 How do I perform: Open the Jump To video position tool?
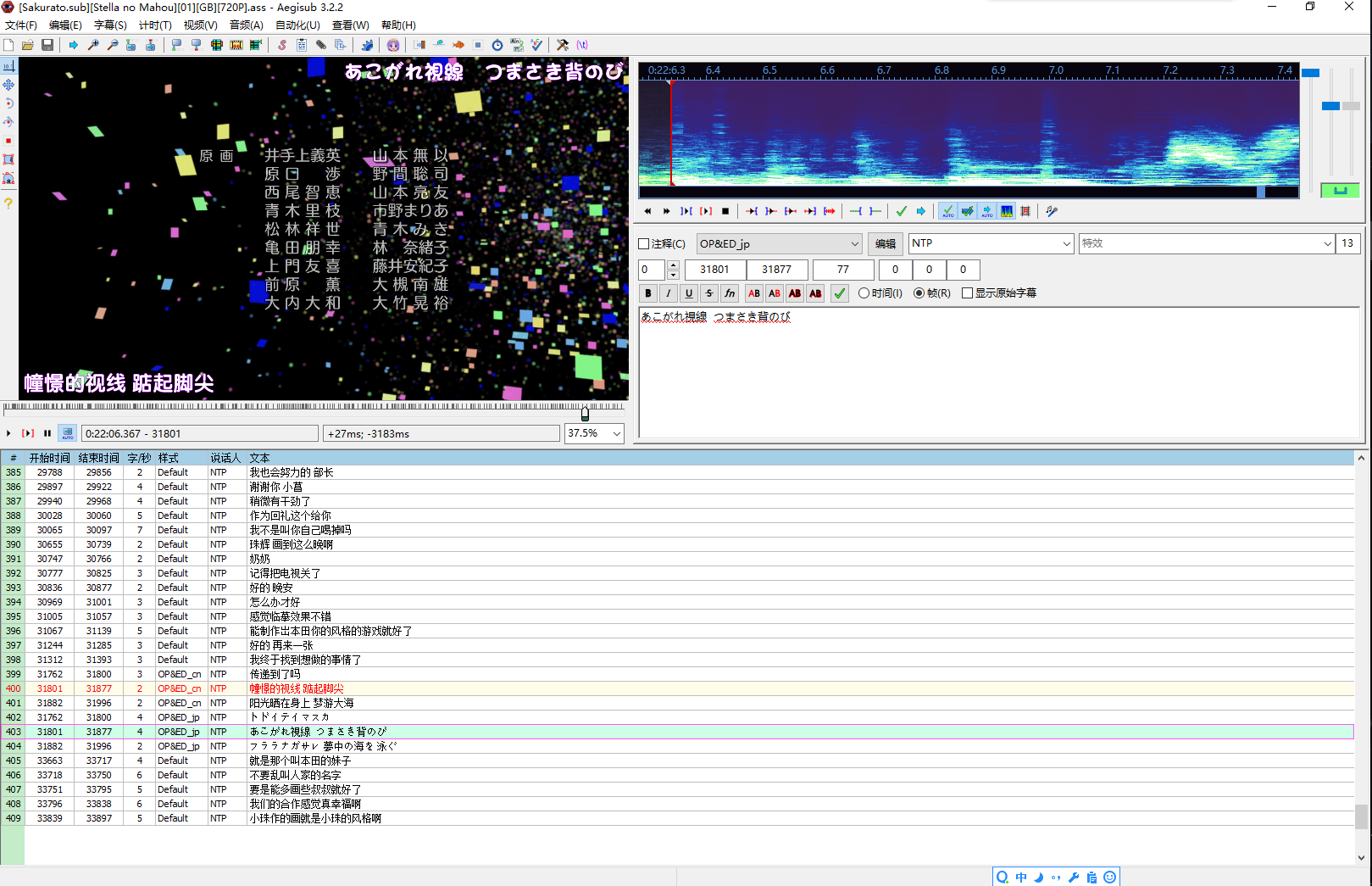pos(74,45)
